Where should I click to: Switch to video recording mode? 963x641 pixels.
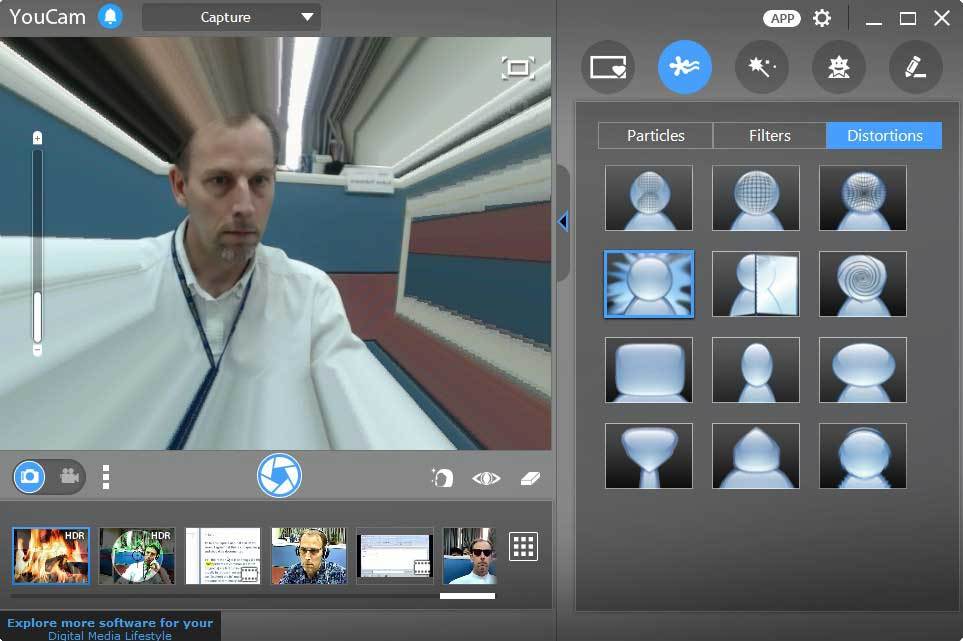point(68,477)
